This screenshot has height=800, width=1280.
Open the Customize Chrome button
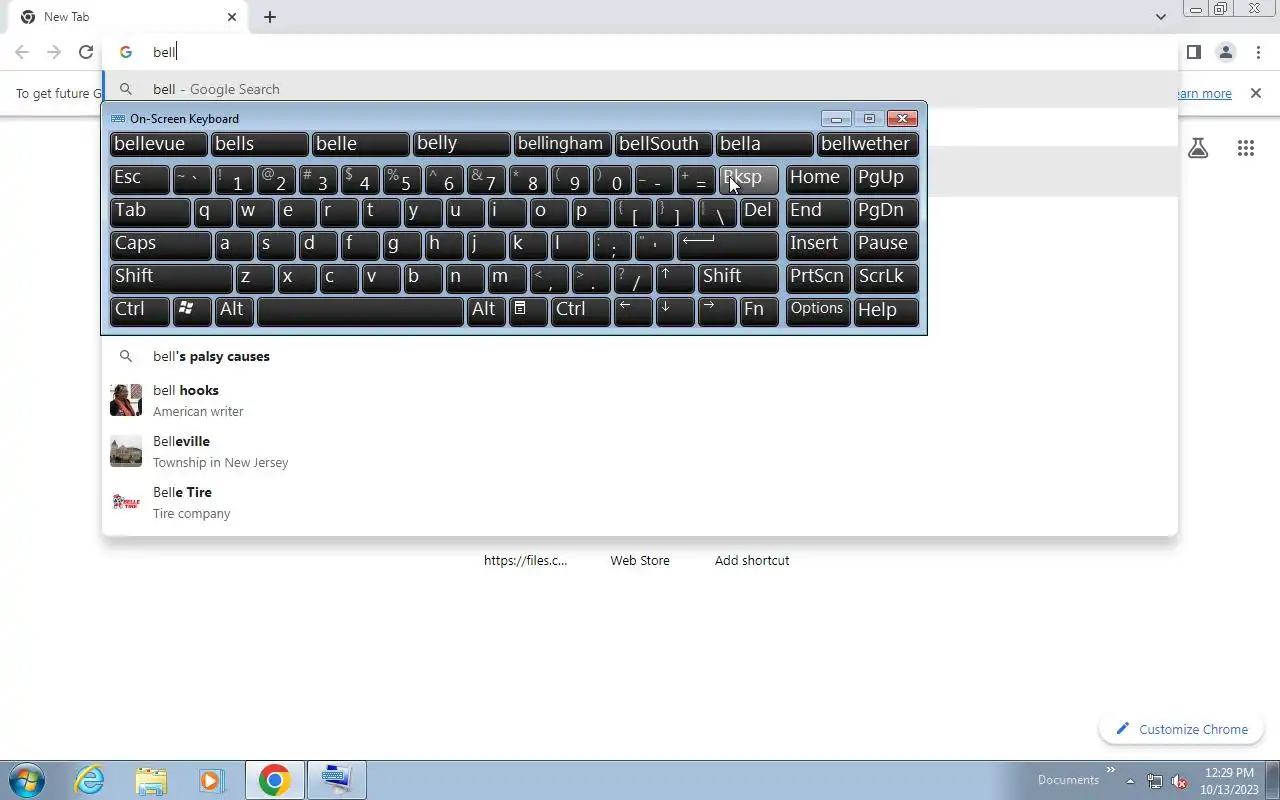pyautogui.click(x=1183, y=729)
